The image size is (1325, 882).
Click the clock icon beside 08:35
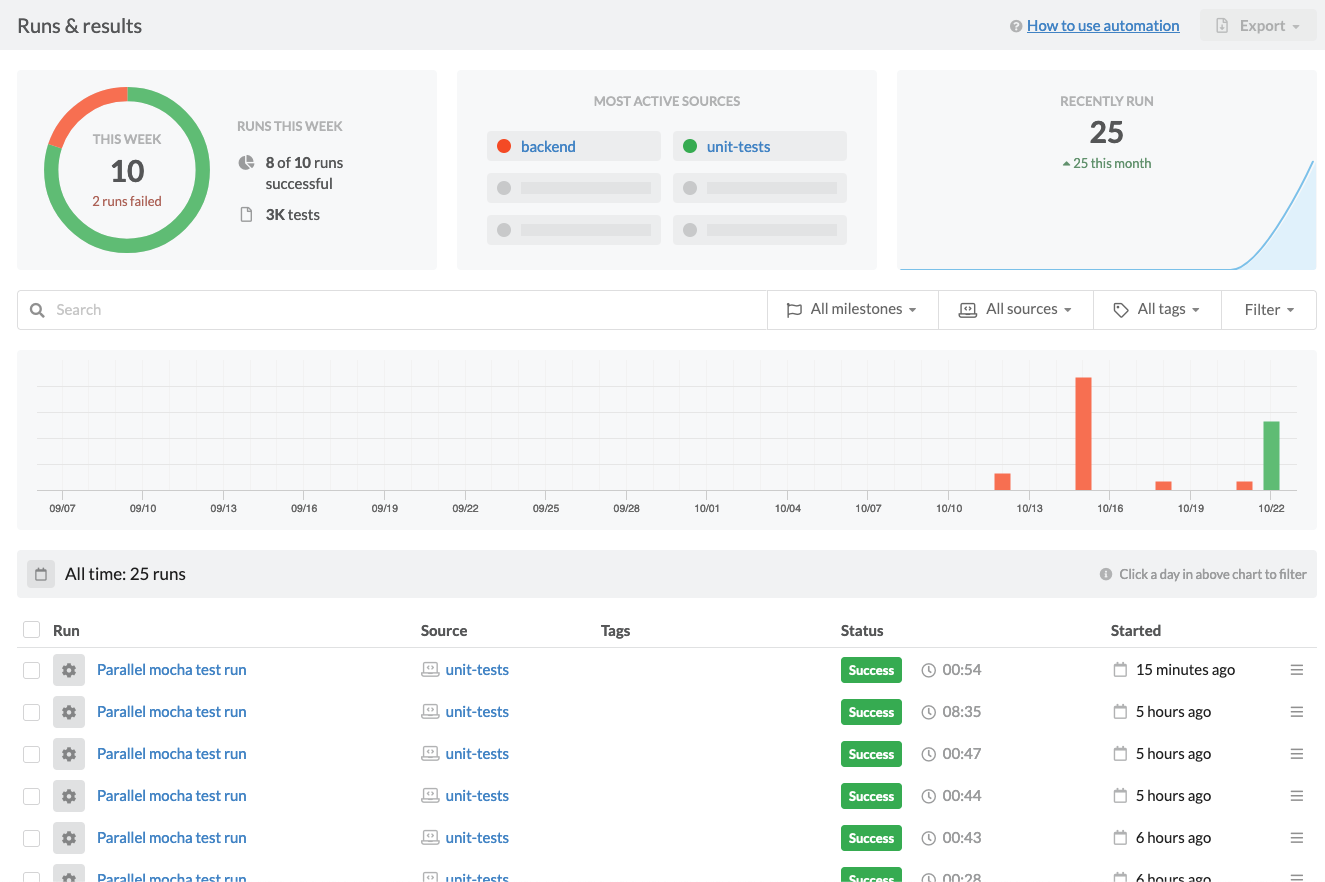(x=928, y=712)
